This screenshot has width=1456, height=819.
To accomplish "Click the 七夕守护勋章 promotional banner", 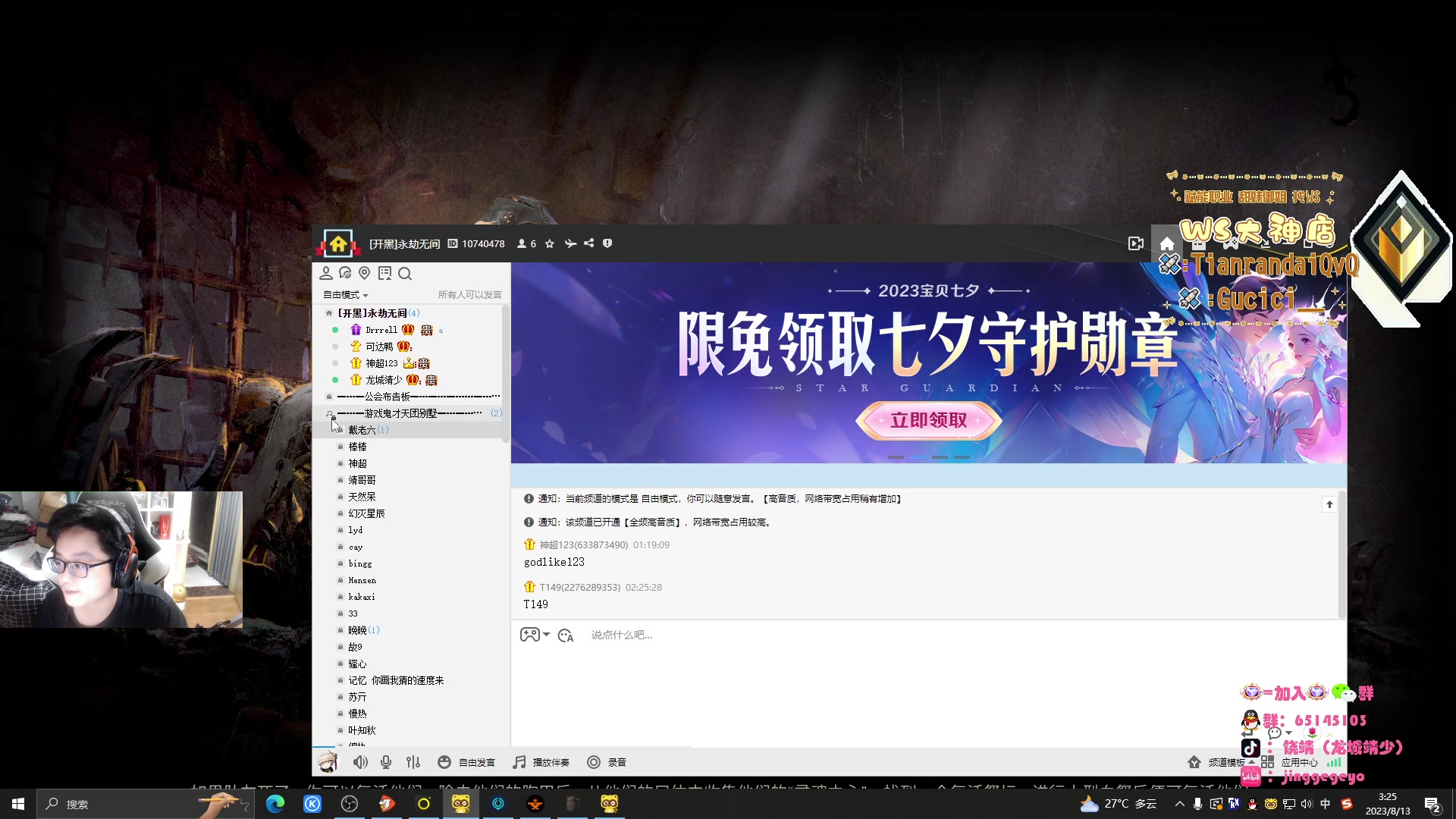I will 928,362.
